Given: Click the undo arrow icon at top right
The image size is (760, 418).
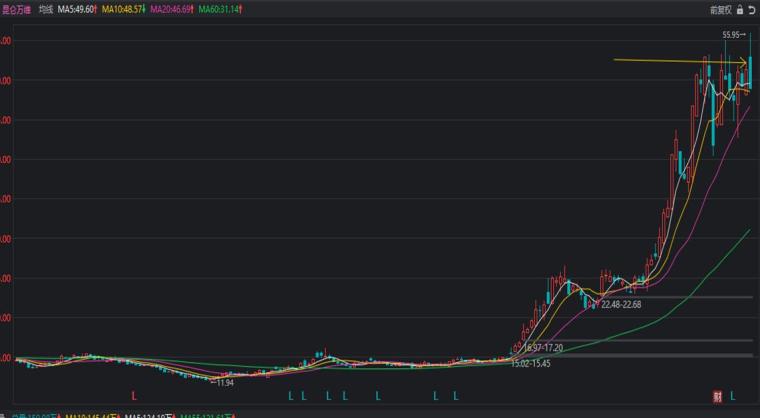Looking at the screenshot, I should coord(752,10).
